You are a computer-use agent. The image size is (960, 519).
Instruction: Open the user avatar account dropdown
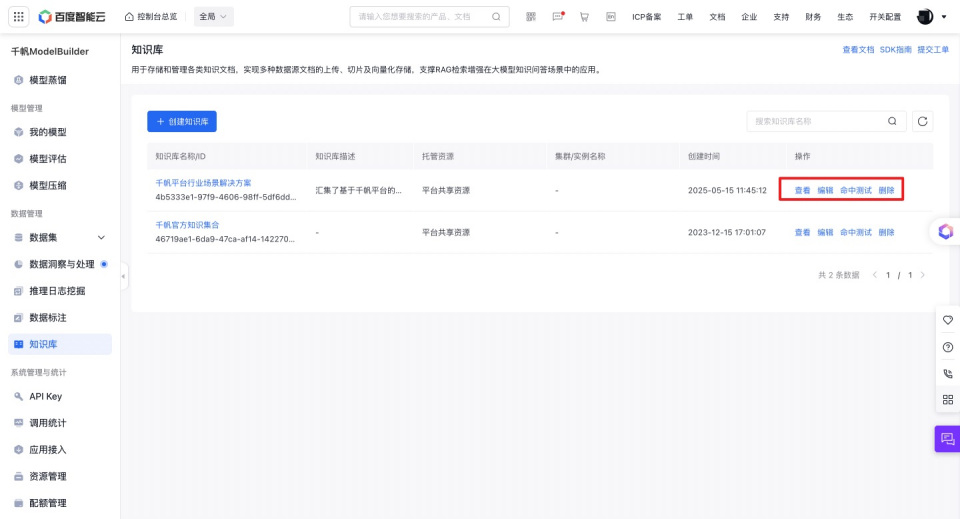pyautogui.click(x=931, y=17)
